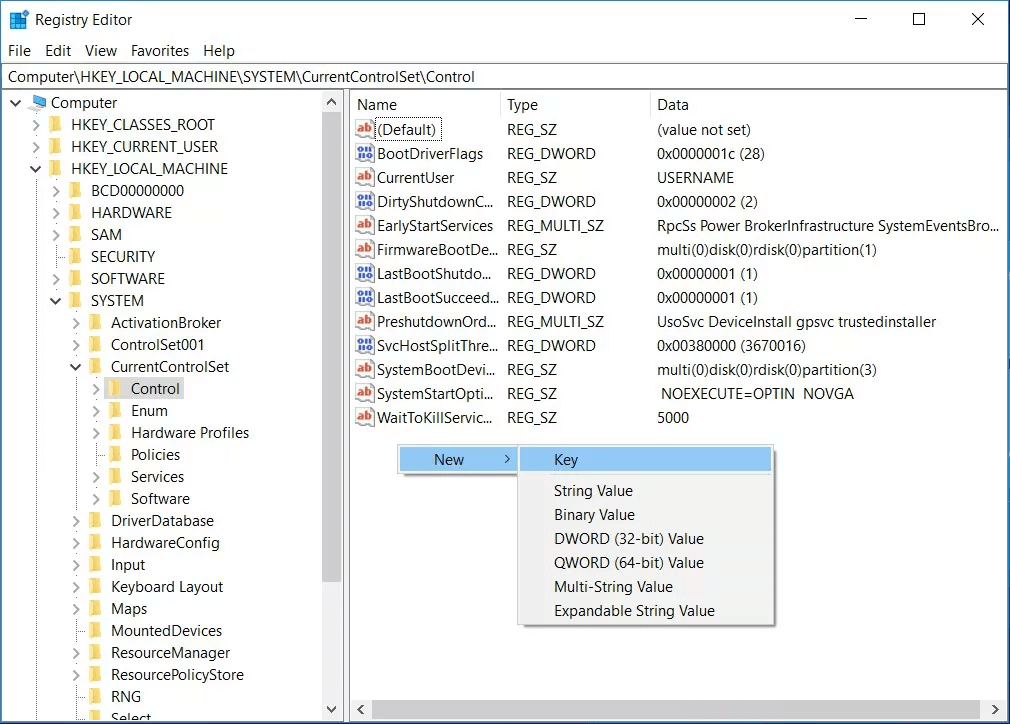
Task: Click the "ab" icon beside CurrentUser
Action: click(365, 177)
